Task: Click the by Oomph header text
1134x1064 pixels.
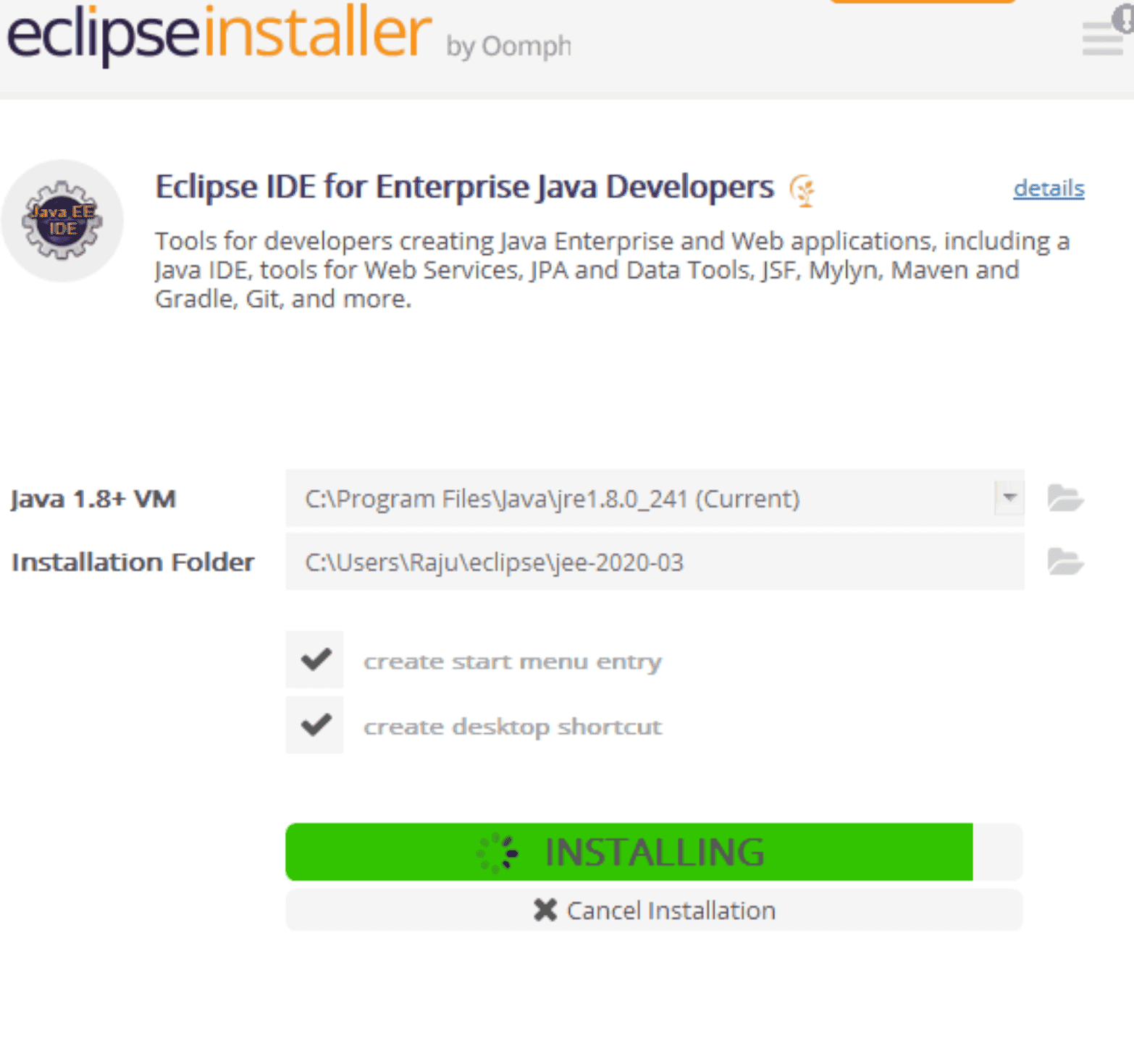Action: pos(509,45)
